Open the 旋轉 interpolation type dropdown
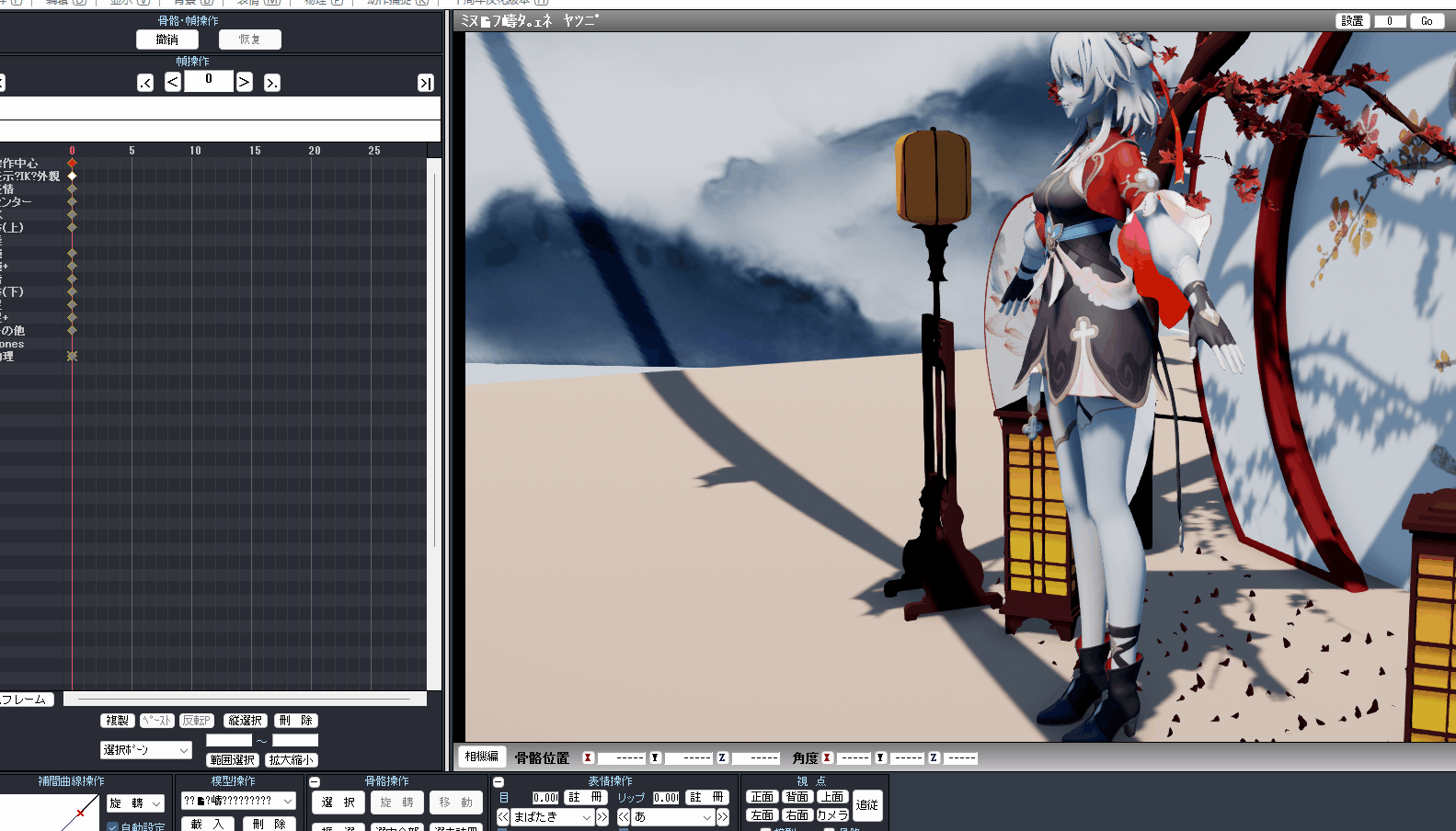The height and width of the screenshot is (831, 1456). pyautogui.click(x=135, y=803)
